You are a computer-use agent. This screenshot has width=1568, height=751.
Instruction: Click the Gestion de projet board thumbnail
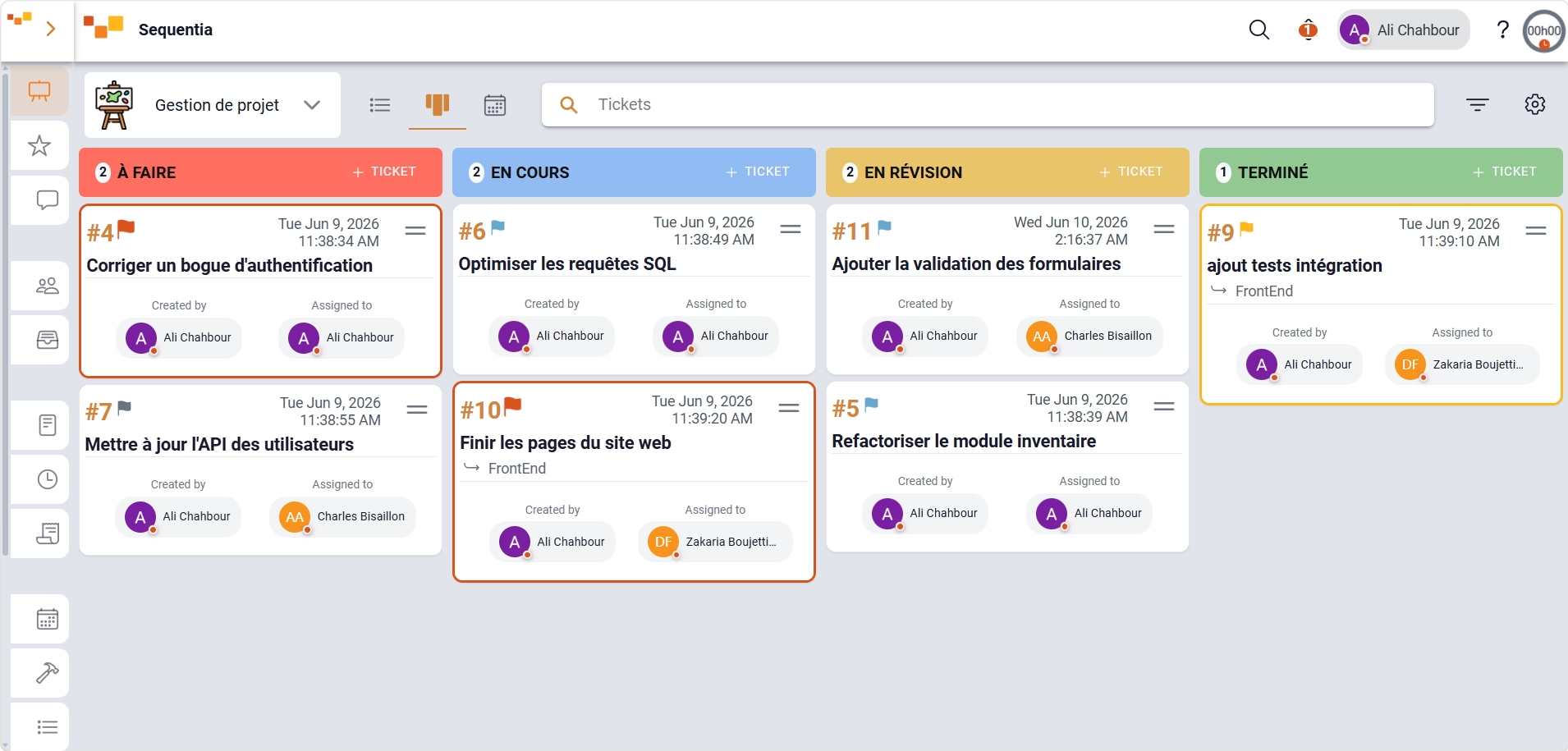coord(114,105)
